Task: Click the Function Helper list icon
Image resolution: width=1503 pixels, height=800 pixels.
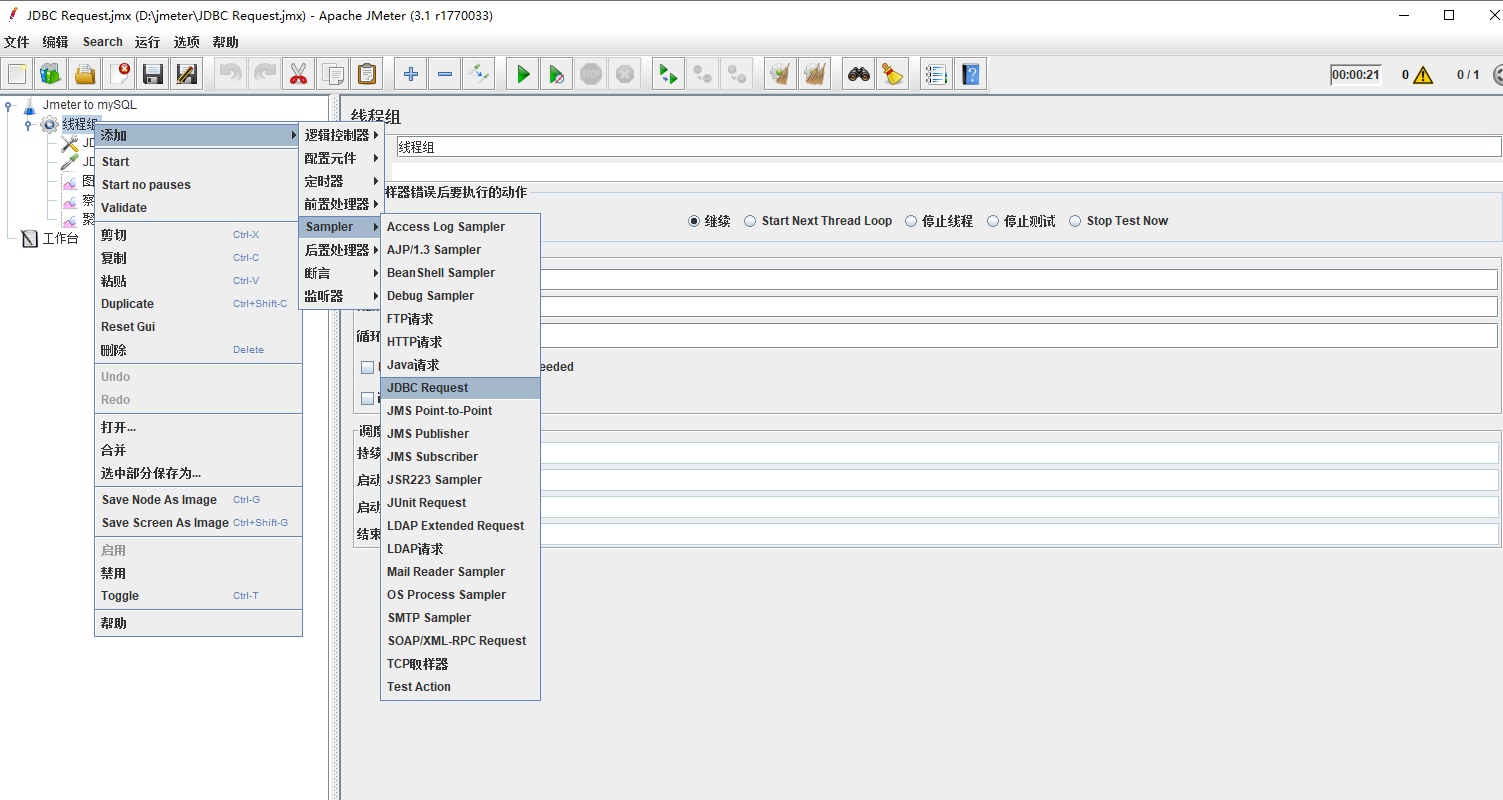Action: click(937, 74)
